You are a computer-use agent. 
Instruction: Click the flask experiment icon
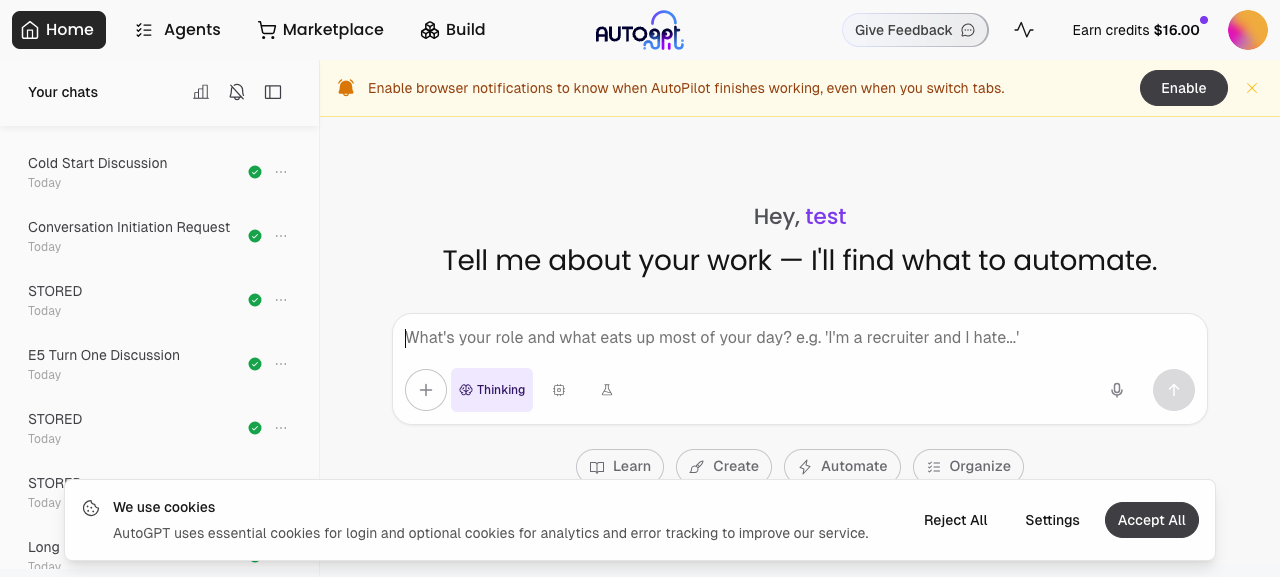tap(607, 390)
